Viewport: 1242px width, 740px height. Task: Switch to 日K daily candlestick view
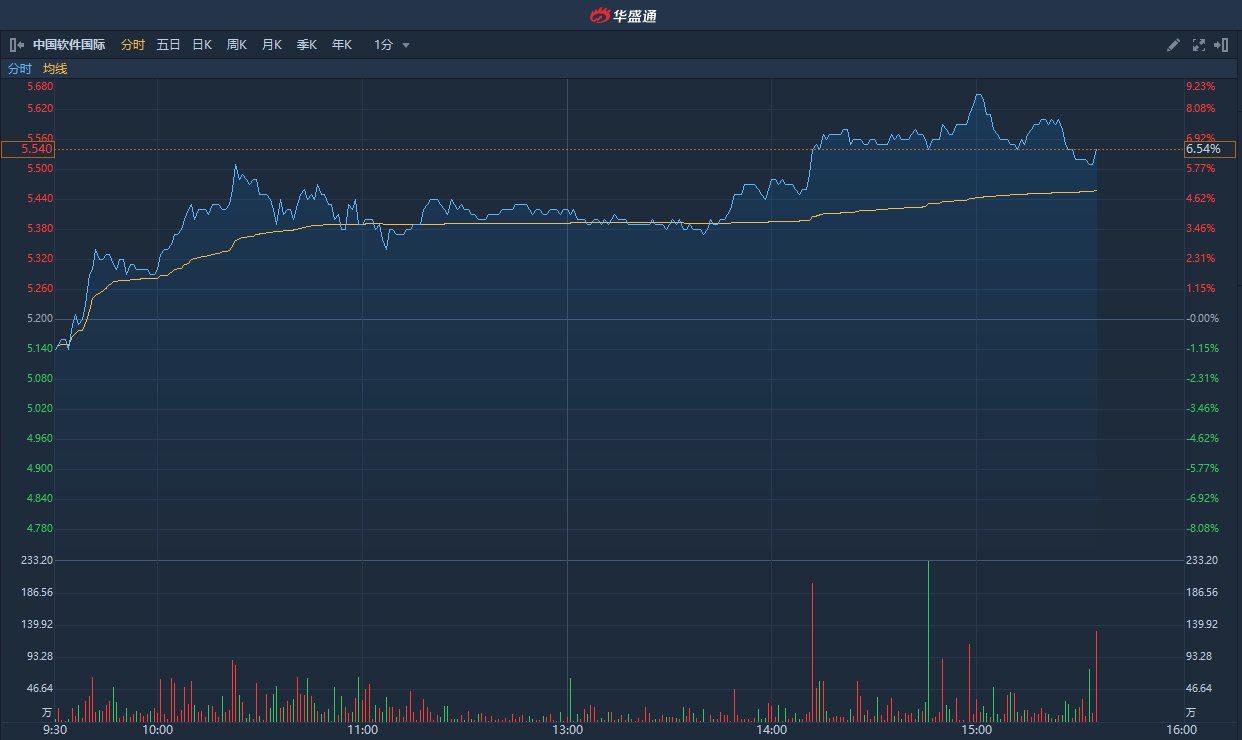tap(202, 45)
